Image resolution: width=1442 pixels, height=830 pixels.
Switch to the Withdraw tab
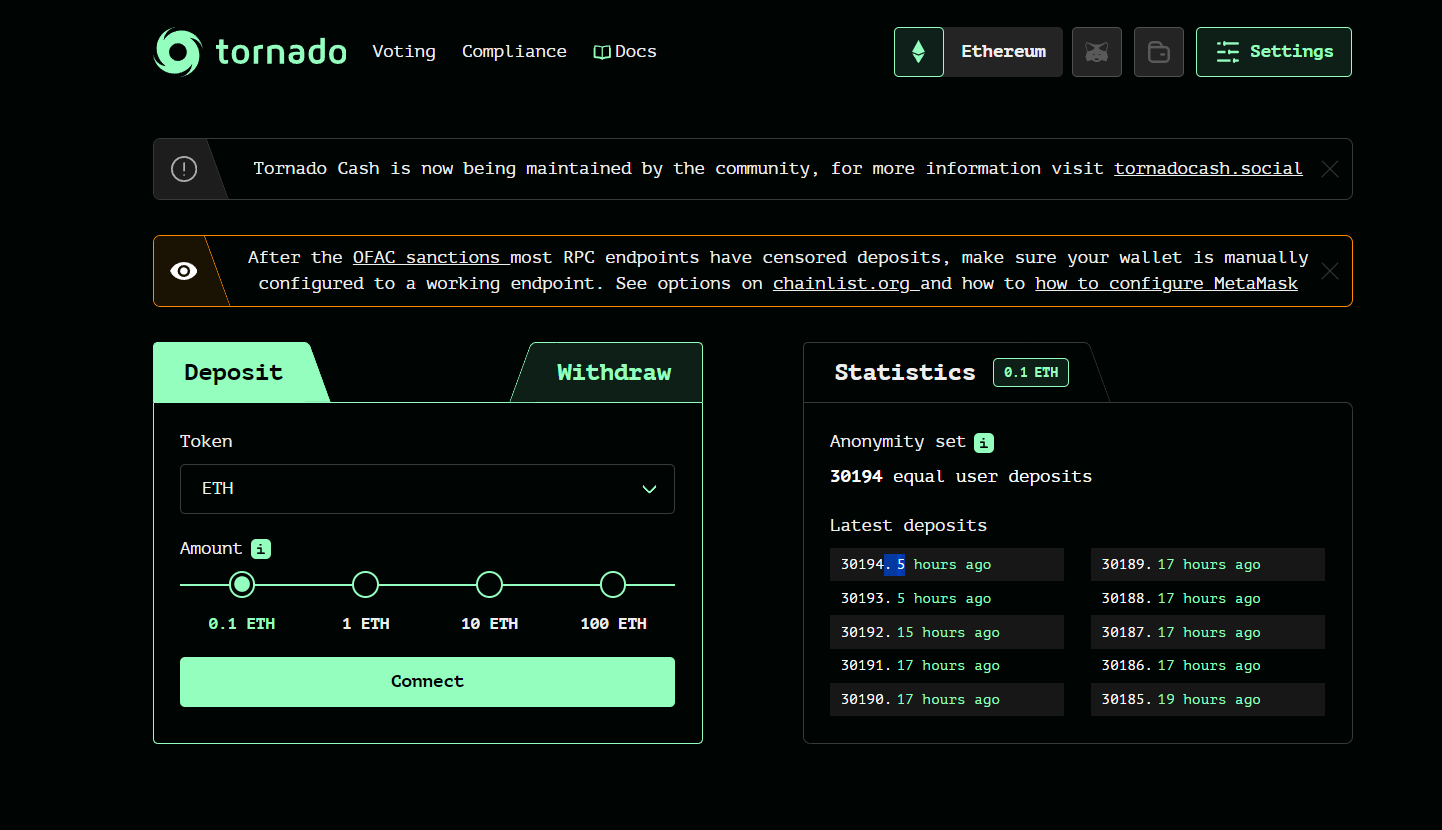613,372
